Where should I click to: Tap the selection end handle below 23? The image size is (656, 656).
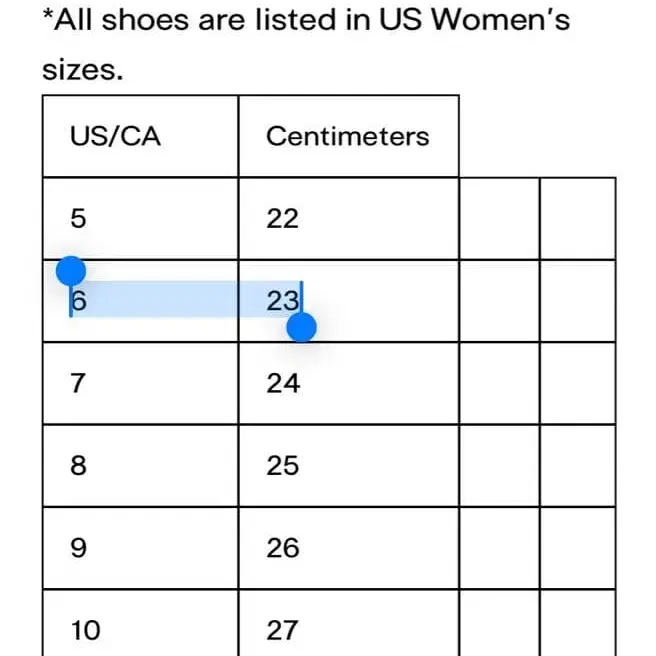click(x=301, y=327)
